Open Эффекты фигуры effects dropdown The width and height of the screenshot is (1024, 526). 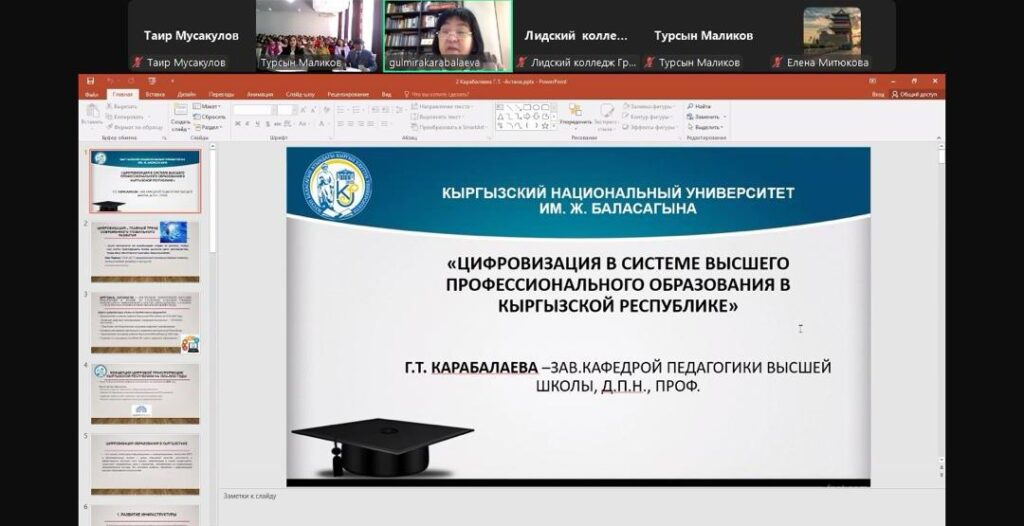650,127
